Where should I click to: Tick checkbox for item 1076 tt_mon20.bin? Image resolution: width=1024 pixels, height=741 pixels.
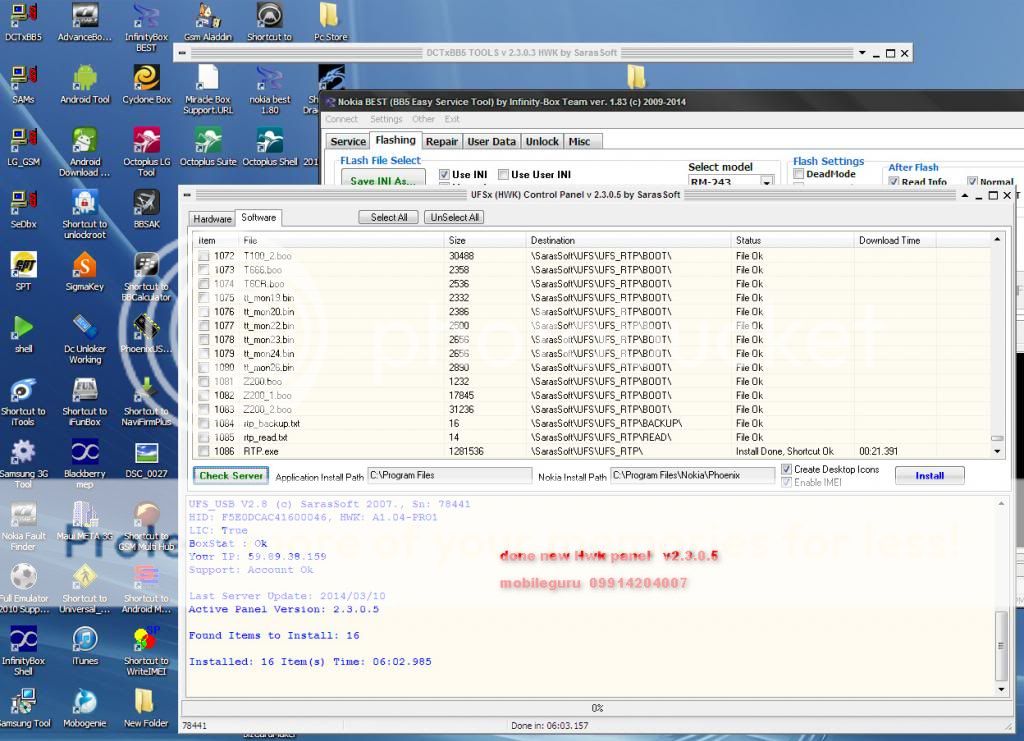(204, 312)
